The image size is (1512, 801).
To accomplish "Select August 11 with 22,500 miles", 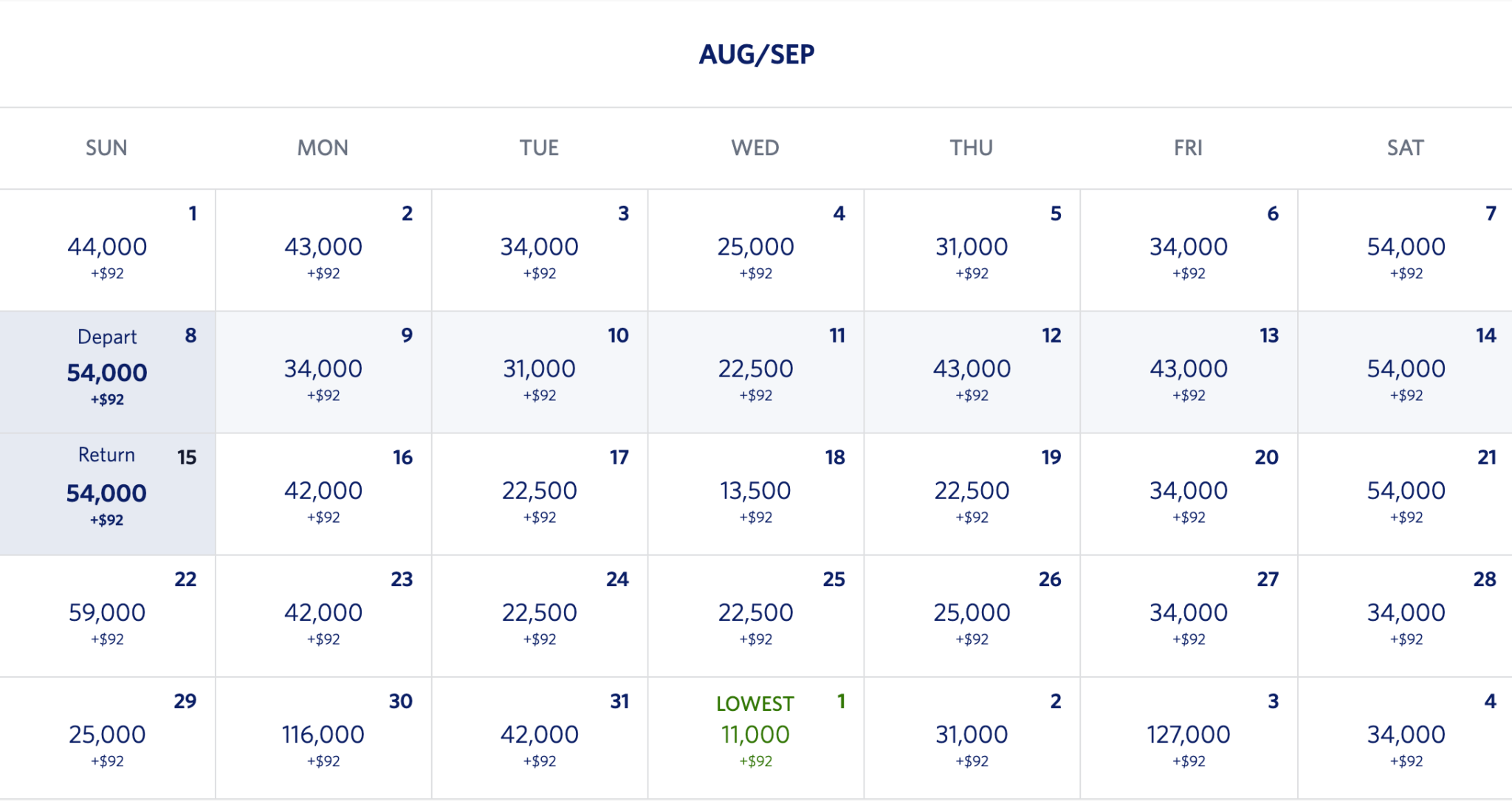I will coord(755,370).
